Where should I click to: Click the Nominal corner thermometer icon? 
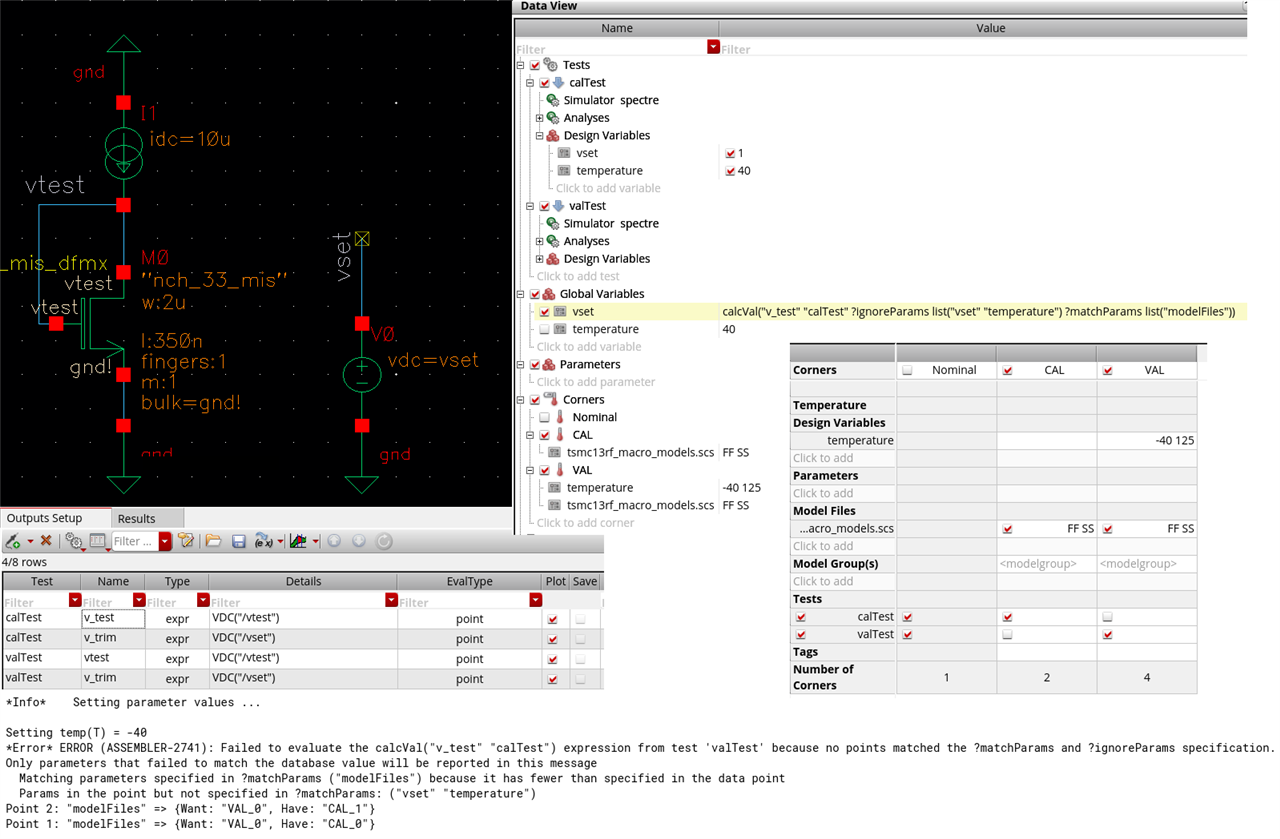(561, 417)
